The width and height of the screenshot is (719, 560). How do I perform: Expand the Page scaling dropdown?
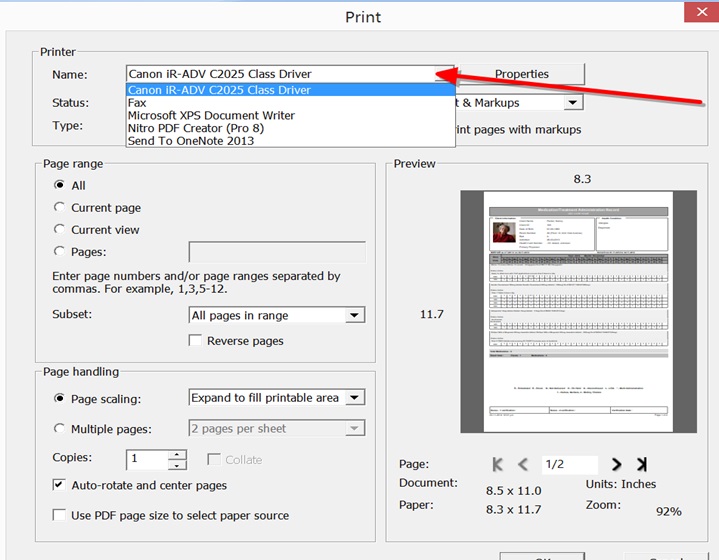(354, 398)
